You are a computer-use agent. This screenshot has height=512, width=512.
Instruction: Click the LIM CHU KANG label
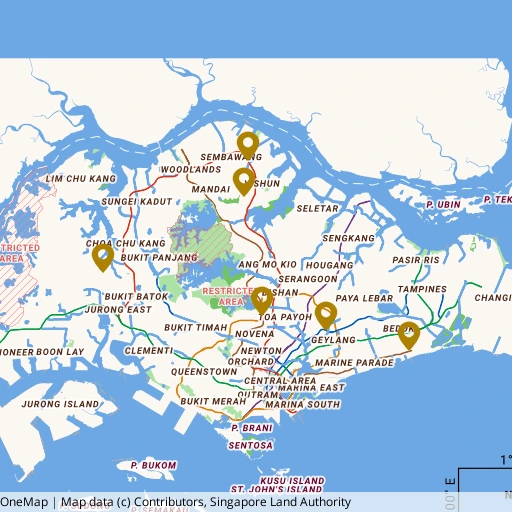[81, 179]
